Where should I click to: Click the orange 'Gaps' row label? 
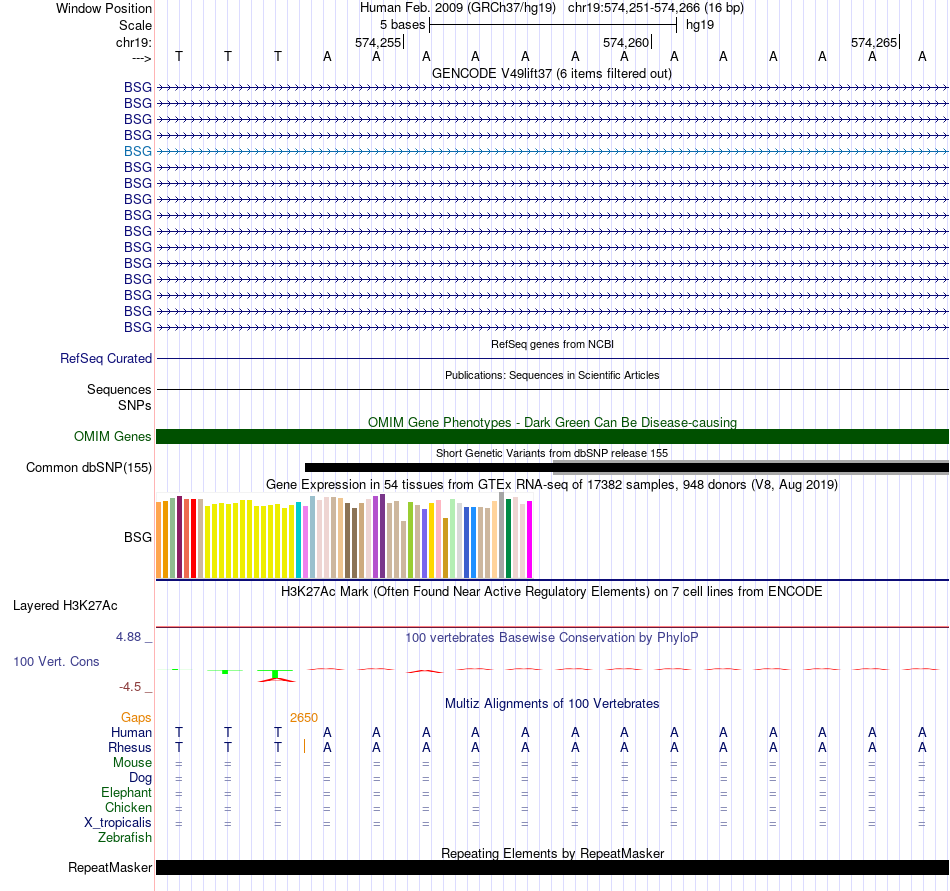click(136, 718)
